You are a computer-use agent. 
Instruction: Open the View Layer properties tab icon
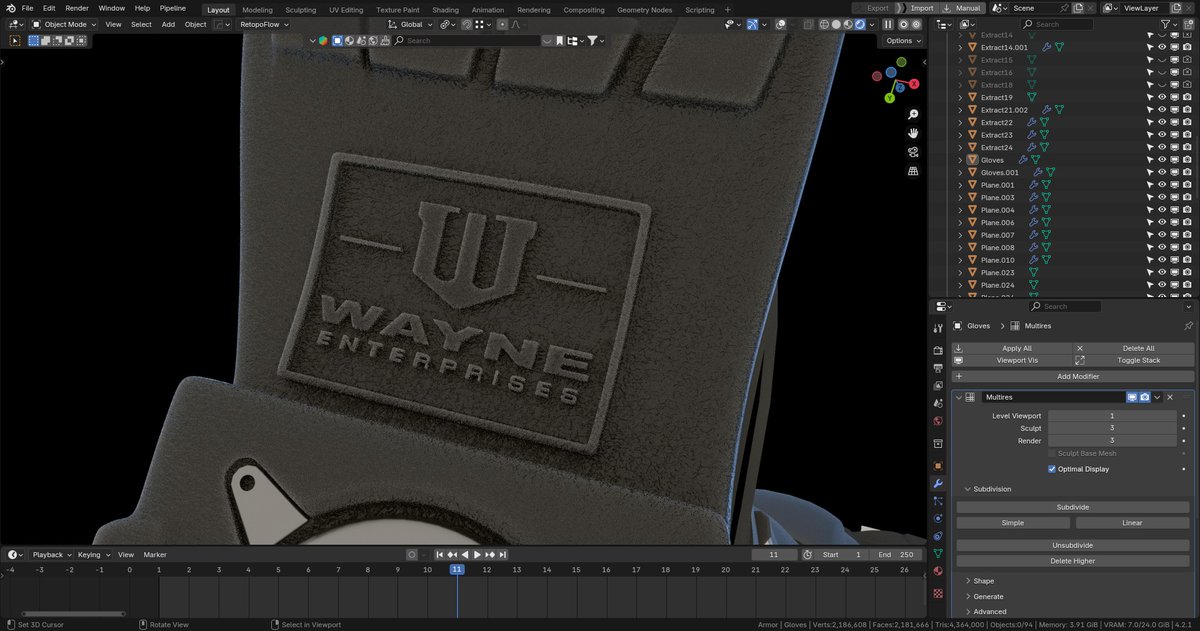pos(938,385)
